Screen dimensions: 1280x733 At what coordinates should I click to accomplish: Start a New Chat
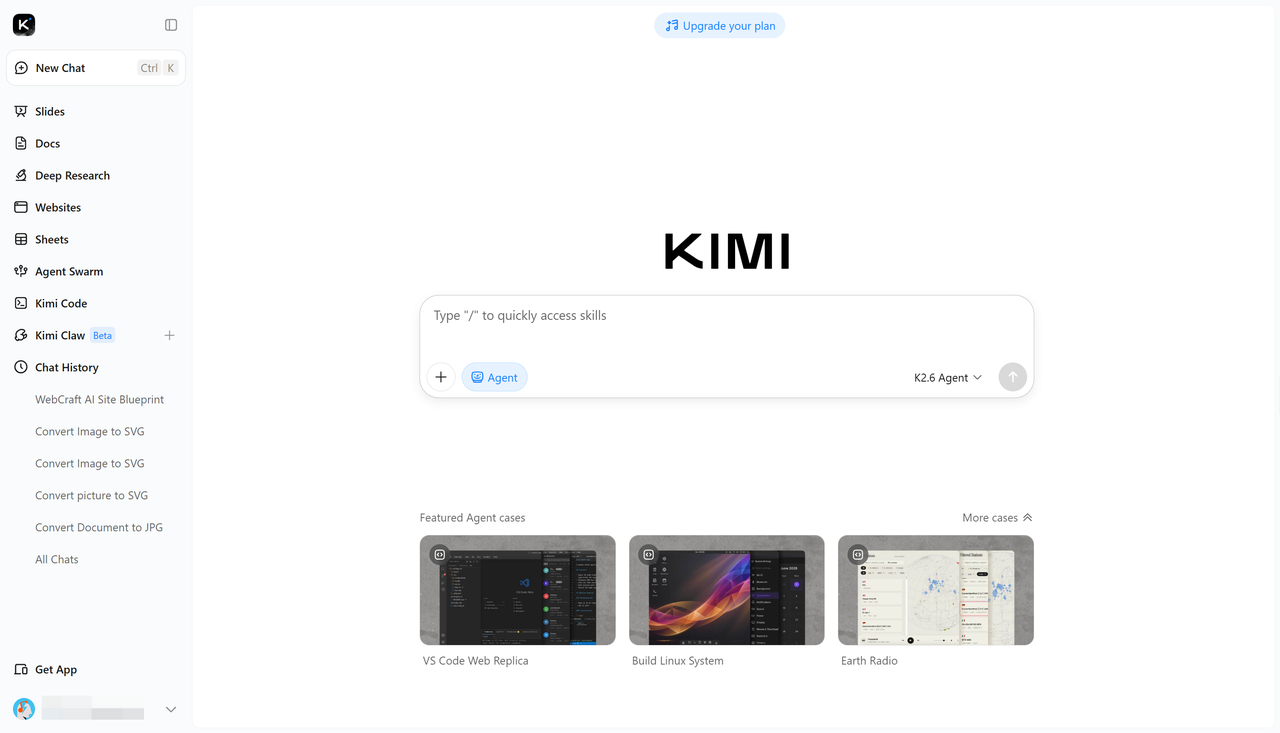pyautogui.click(x=96, y=68)
